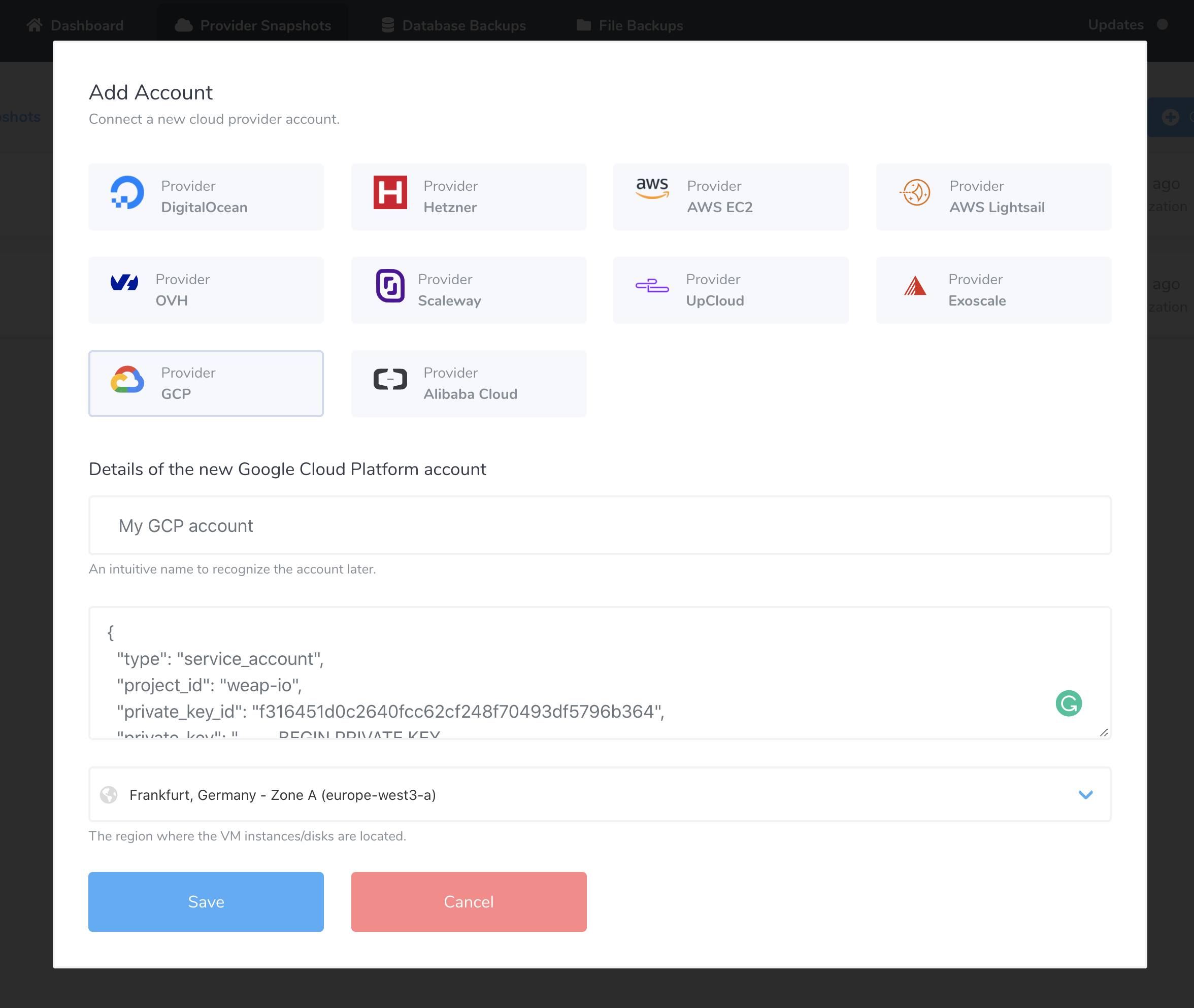The image size is (1194, 1008).
Task: Click the globe icon in the region selector
Action: tap(109, 795)
